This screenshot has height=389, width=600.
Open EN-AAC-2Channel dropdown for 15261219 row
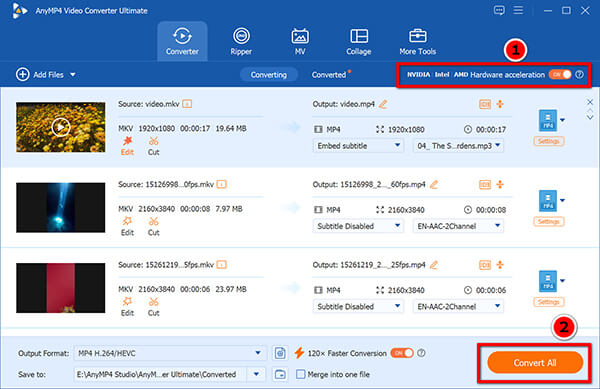[x=458, y=306]
